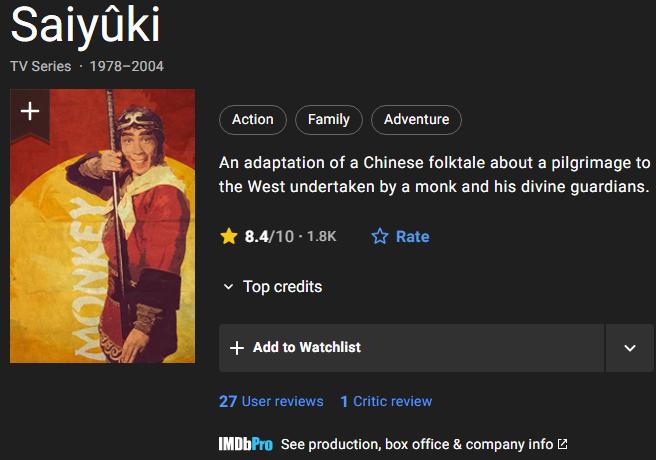Click the plus ribbon on the poster
Viewport: 656px width, 460px height.
coord(30,111)
